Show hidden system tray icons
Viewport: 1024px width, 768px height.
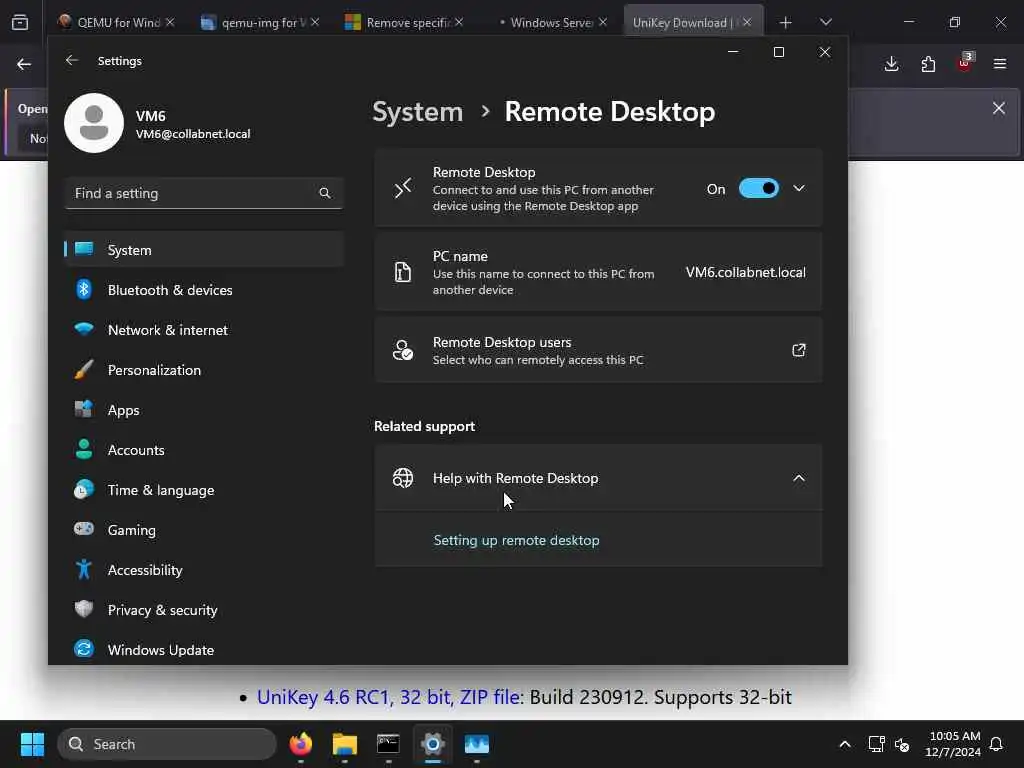844,744
